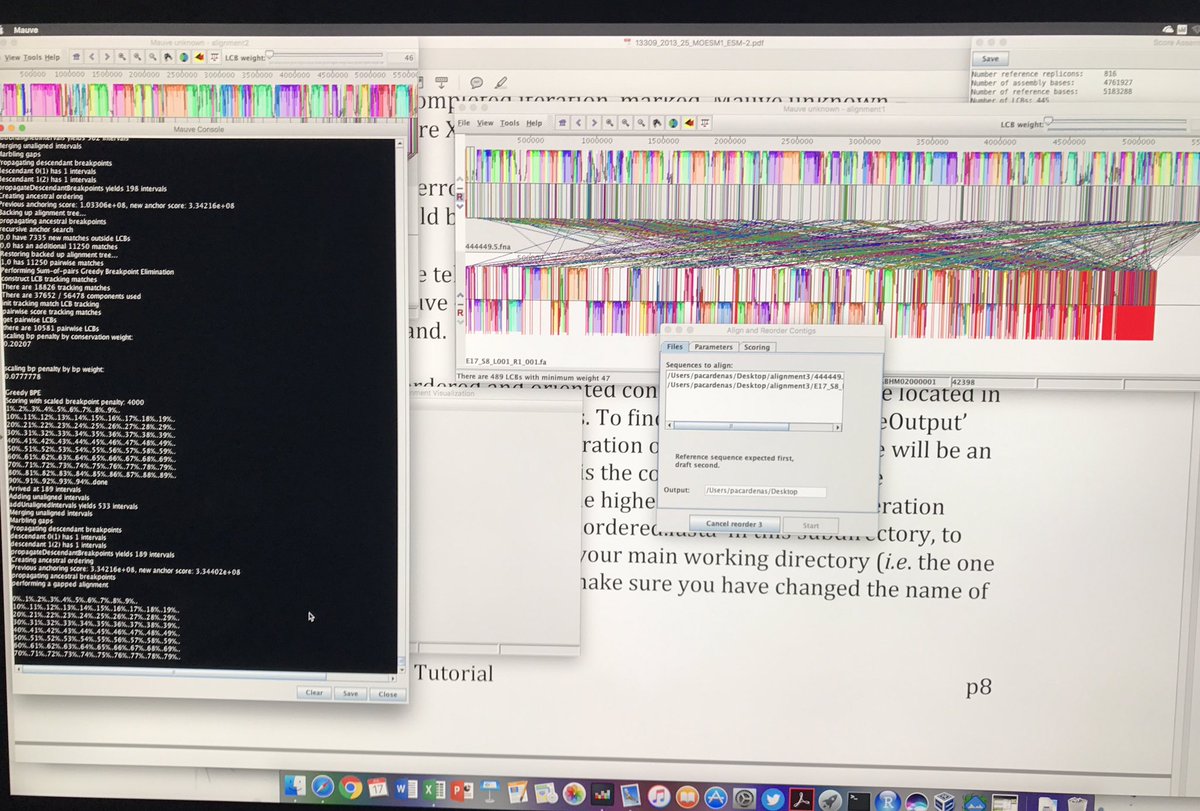Click third magnifier icon in alignment2 toolbar
Image resolution: width=1200 pixels, height=811 pixels.
click(x=153, y=57)
